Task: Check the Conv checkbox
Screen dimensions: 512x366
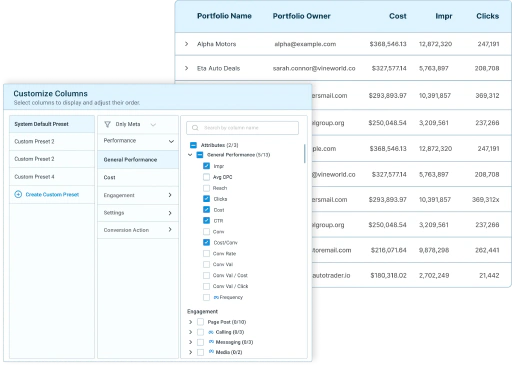Action: click(207, 232)
